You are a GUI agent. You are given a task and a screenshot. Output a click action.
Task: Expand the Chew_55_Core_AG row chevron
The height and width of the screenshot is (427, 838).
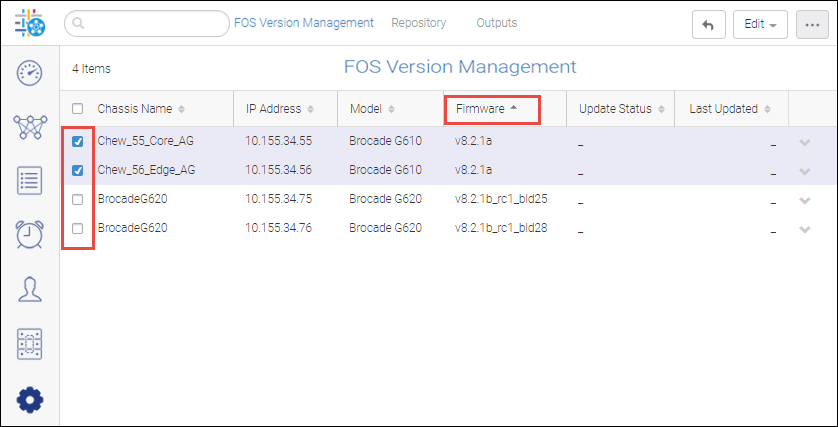(x=805, y=142)
